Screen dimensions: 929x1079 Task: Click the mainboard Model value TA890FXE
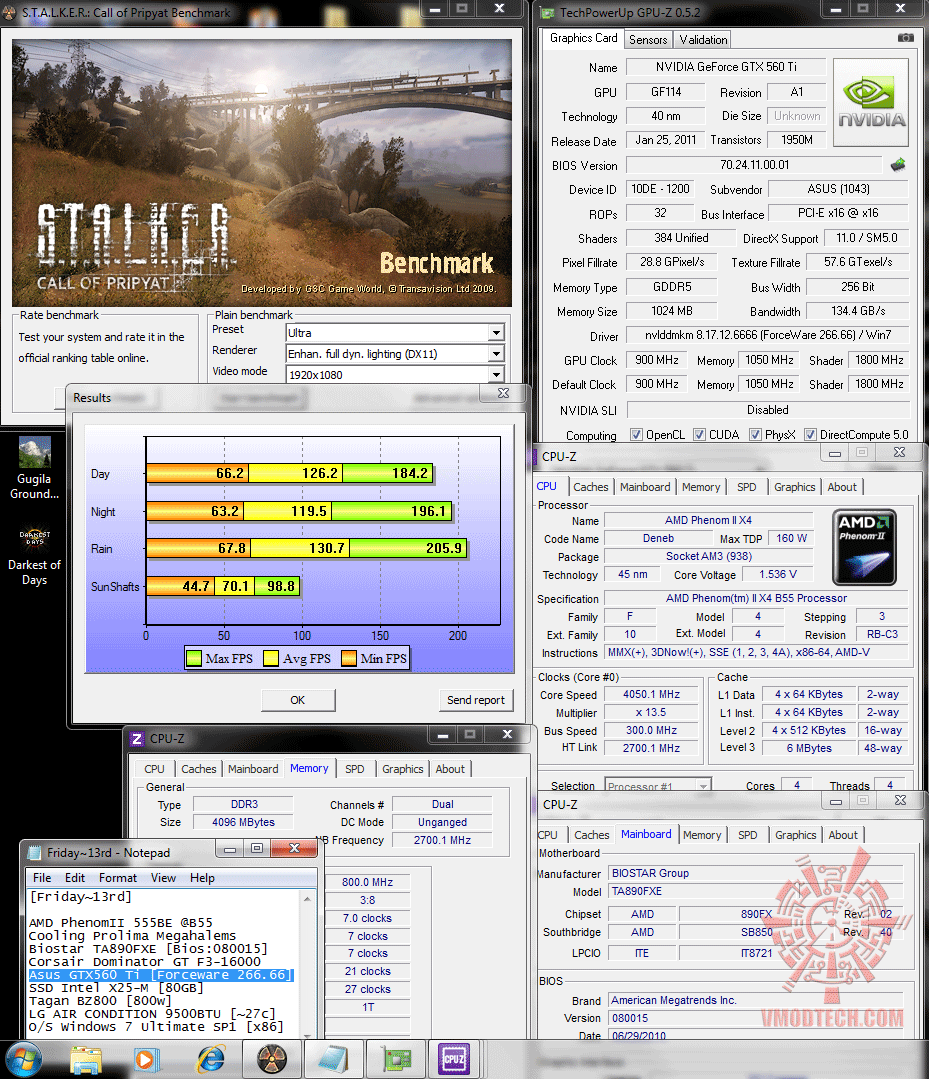pyautogui.click(x=756, y=891)
